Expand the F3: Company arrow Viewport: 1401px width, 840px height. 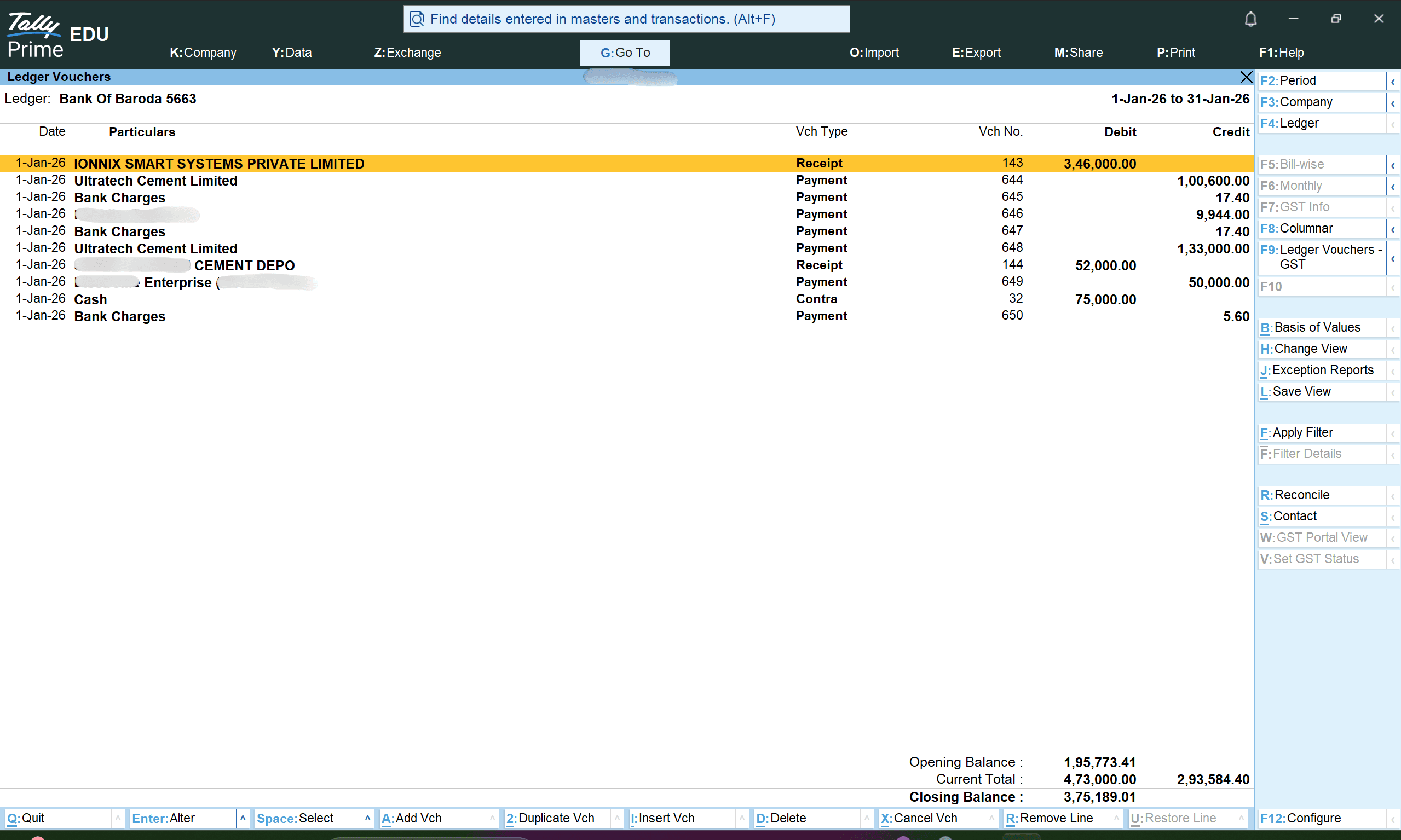click(1392, 102)
